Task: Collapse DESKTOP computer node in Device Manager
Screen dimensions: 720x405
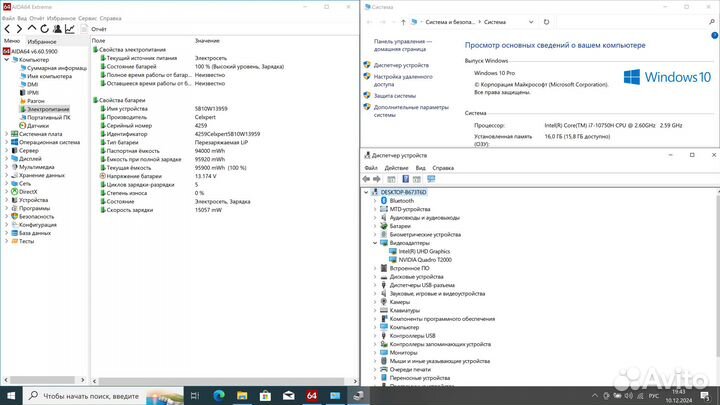Action: 366,192
